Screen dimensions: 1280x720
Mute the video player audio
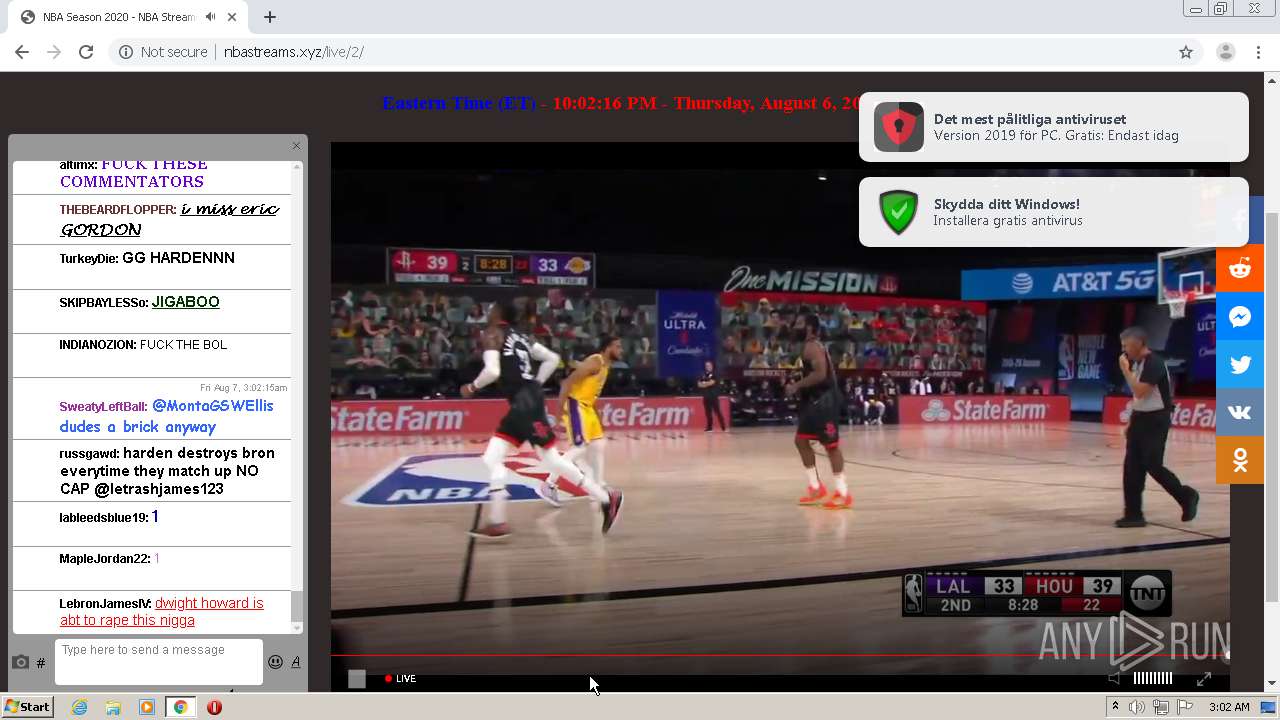pyautogui.click(x=1114, y=678)
